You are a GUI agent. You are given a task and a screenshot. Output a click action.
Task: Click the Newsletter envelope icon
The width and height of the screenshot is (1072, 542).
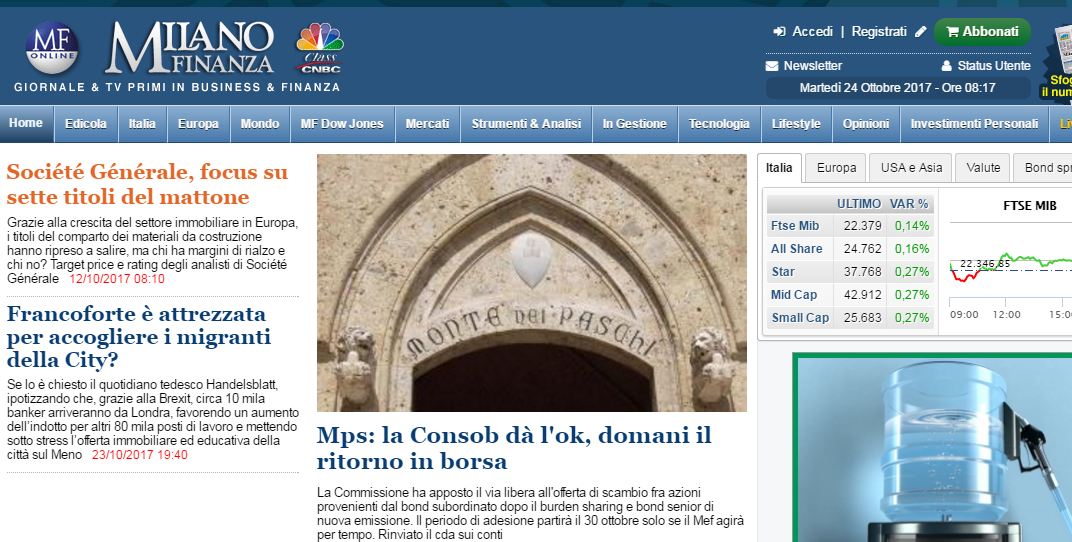coord(772,66)
